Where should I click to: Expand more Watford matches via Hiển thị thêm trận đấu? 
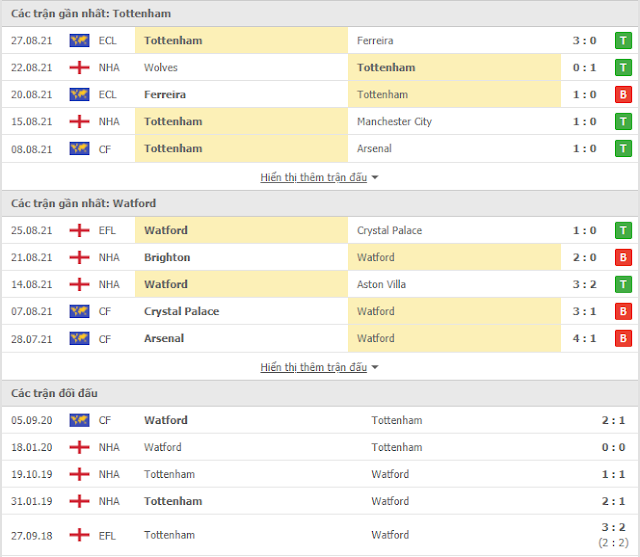pyautogui.click(x=313, y=367)
